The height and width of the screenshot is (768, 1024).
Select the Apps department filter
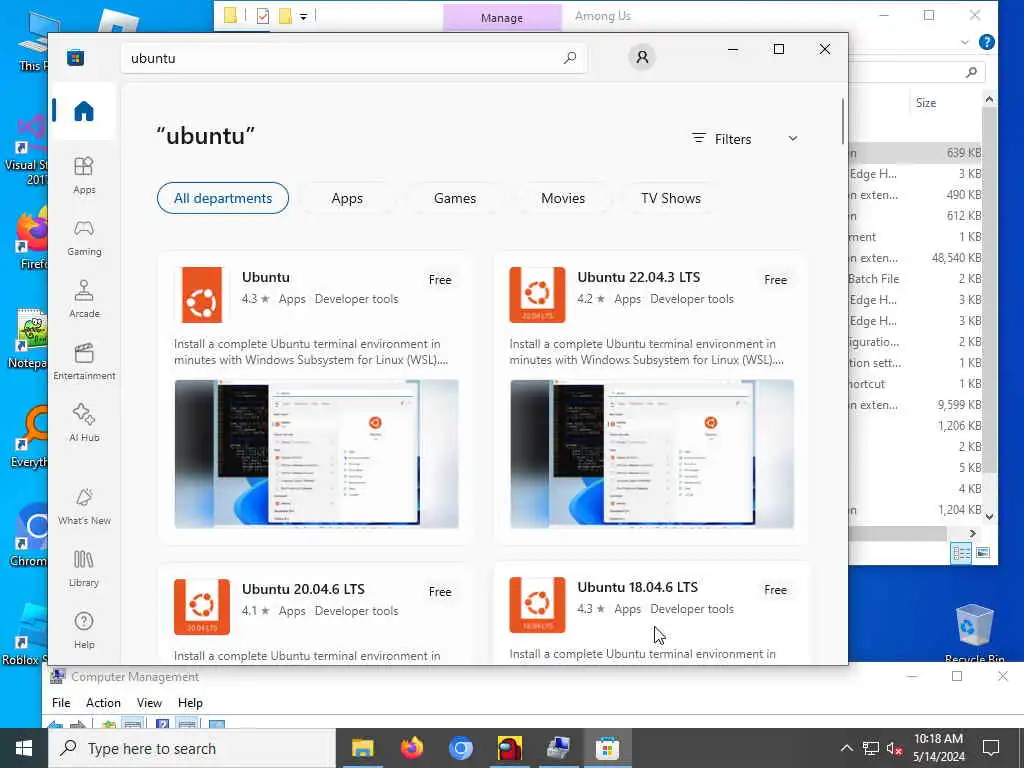[x=347, y=198]
